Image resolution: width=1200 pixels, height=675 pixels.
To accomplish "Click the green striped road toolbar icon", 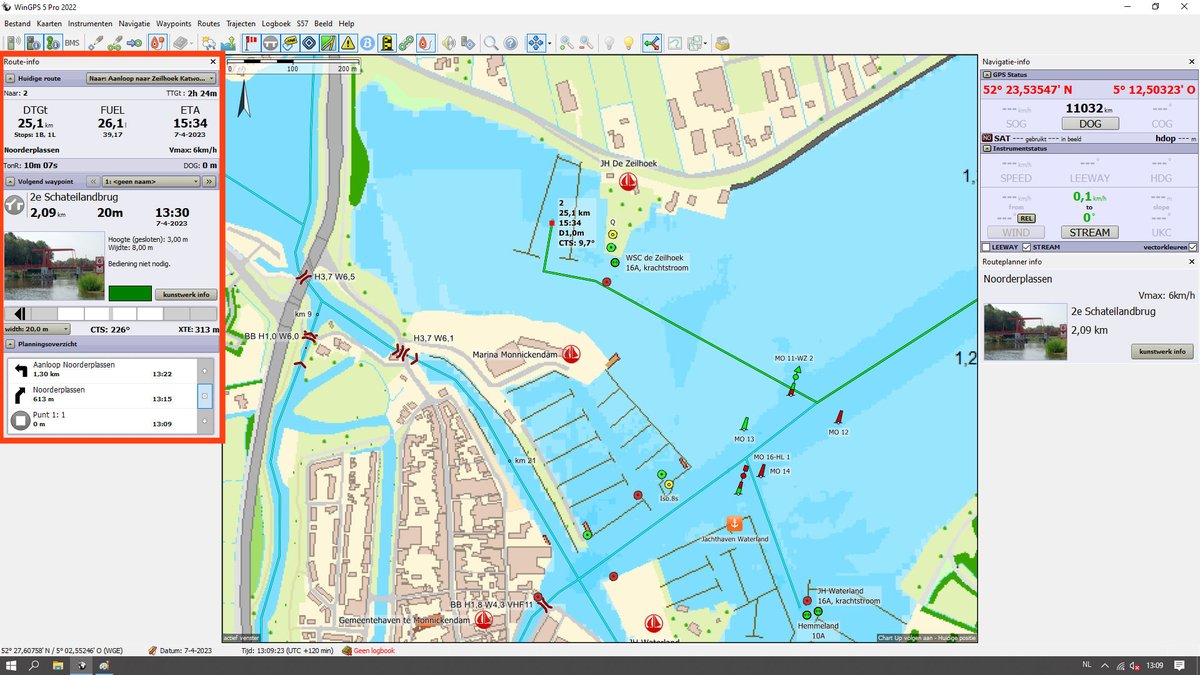I will coord(328,43).
